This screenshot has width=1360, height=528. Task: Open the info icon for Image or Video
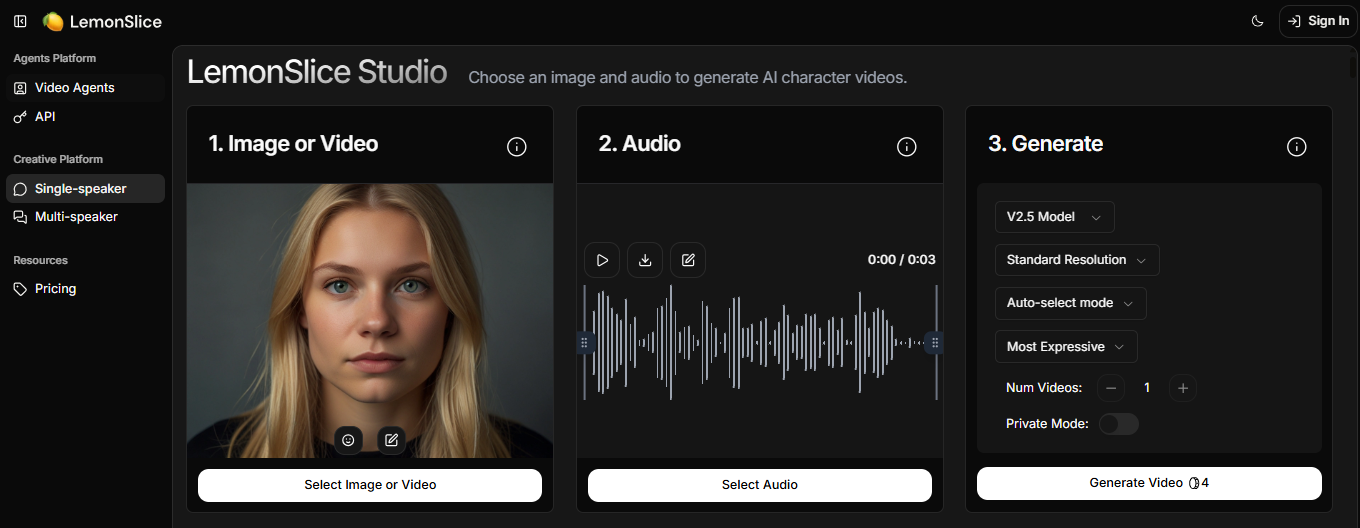(517, 147)
